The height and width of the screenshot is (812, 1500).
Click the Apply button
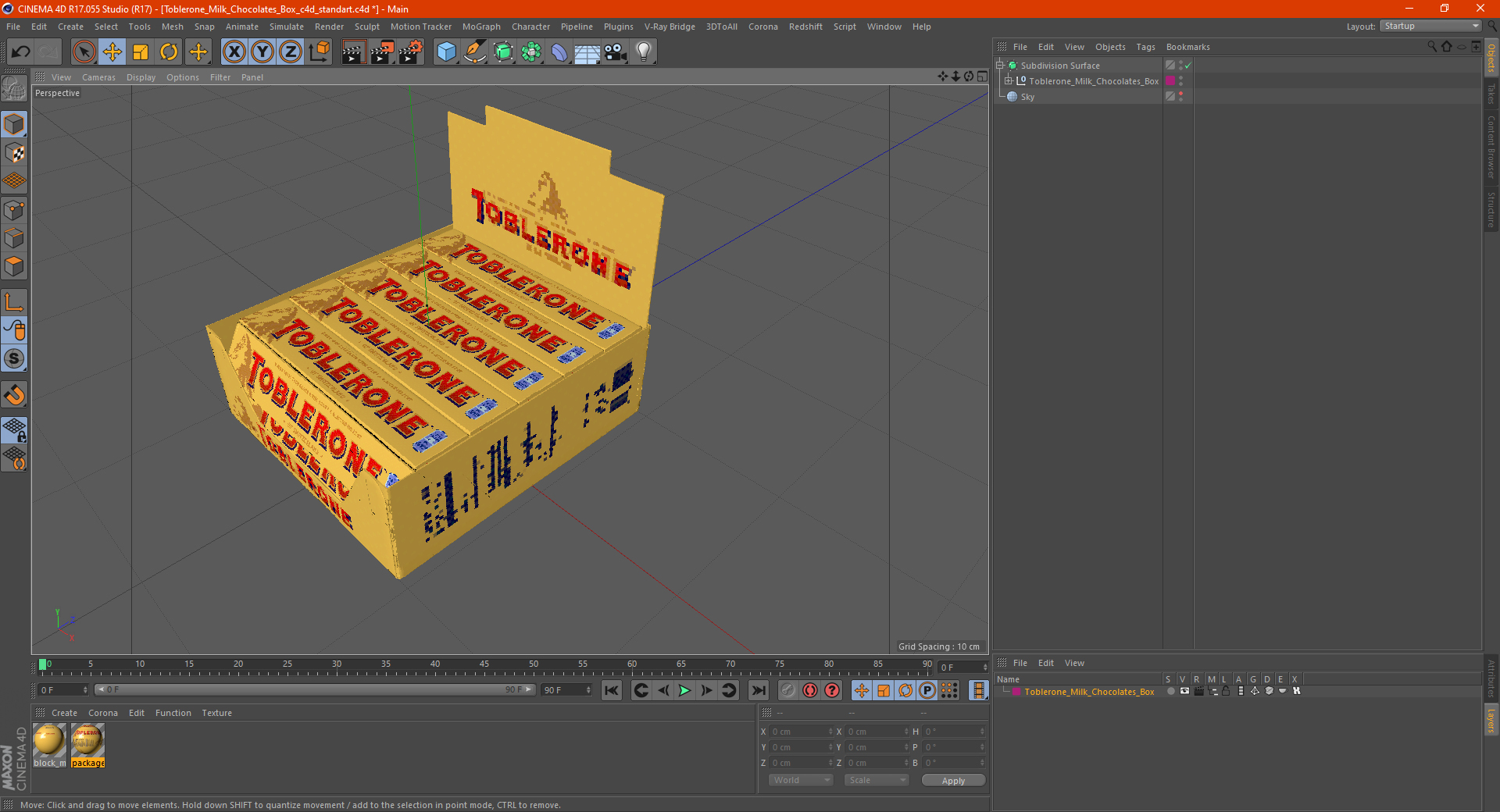[953, 781]
